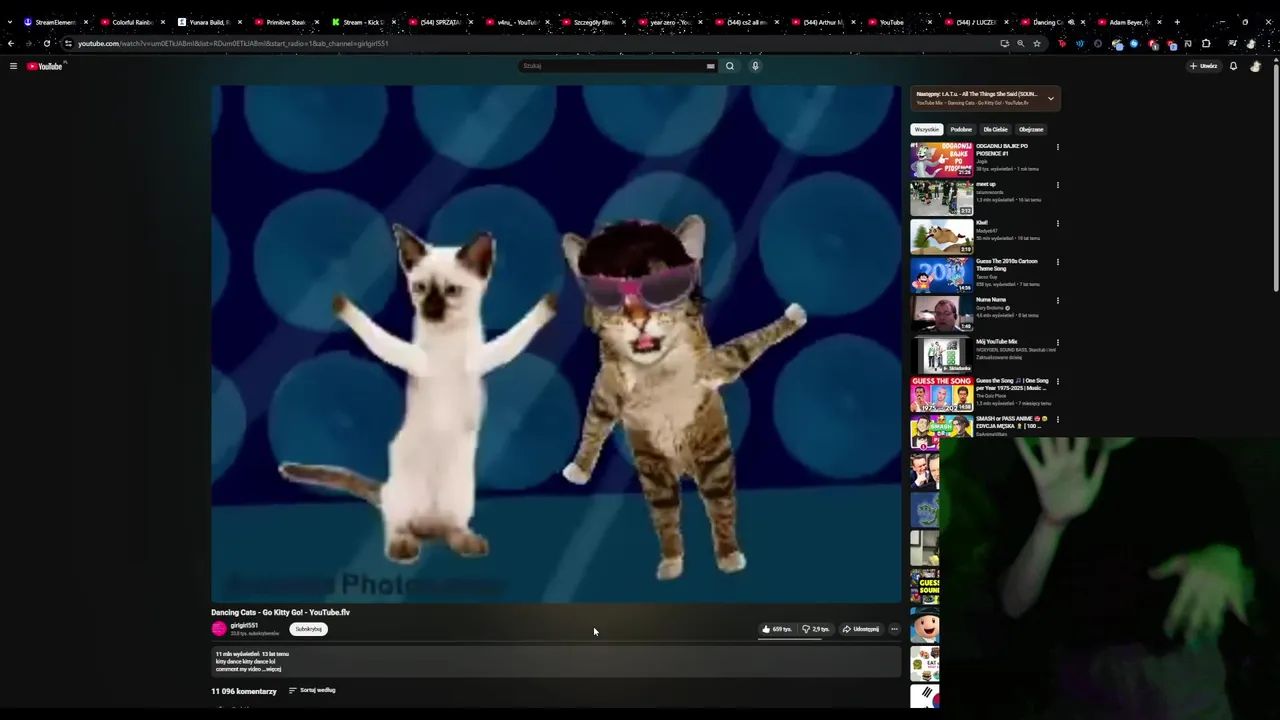Open the on-screen keyboard icon in search
This screenshot has width=1280, height=720.
tap(710, 66)
